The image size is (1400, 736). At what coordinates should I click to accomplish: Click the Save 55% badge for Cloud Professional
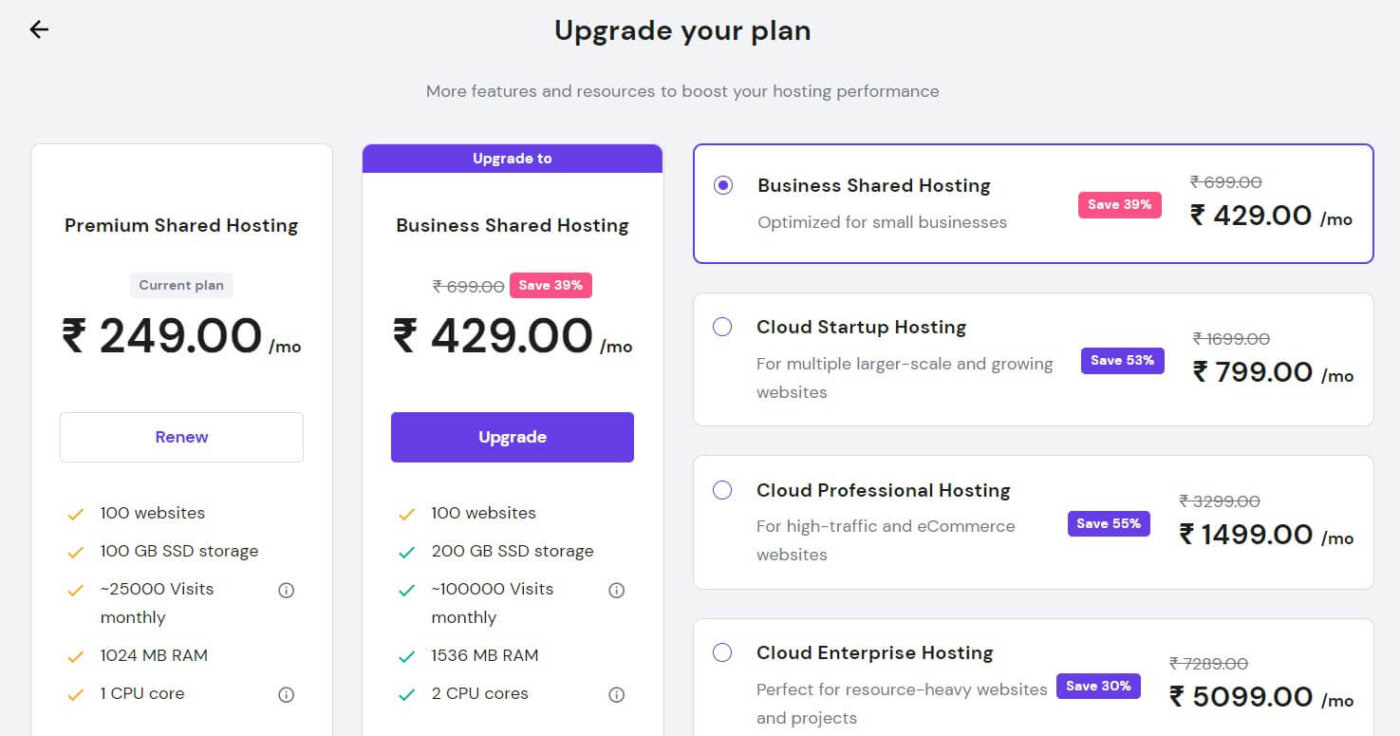[x=1109, y=523]
